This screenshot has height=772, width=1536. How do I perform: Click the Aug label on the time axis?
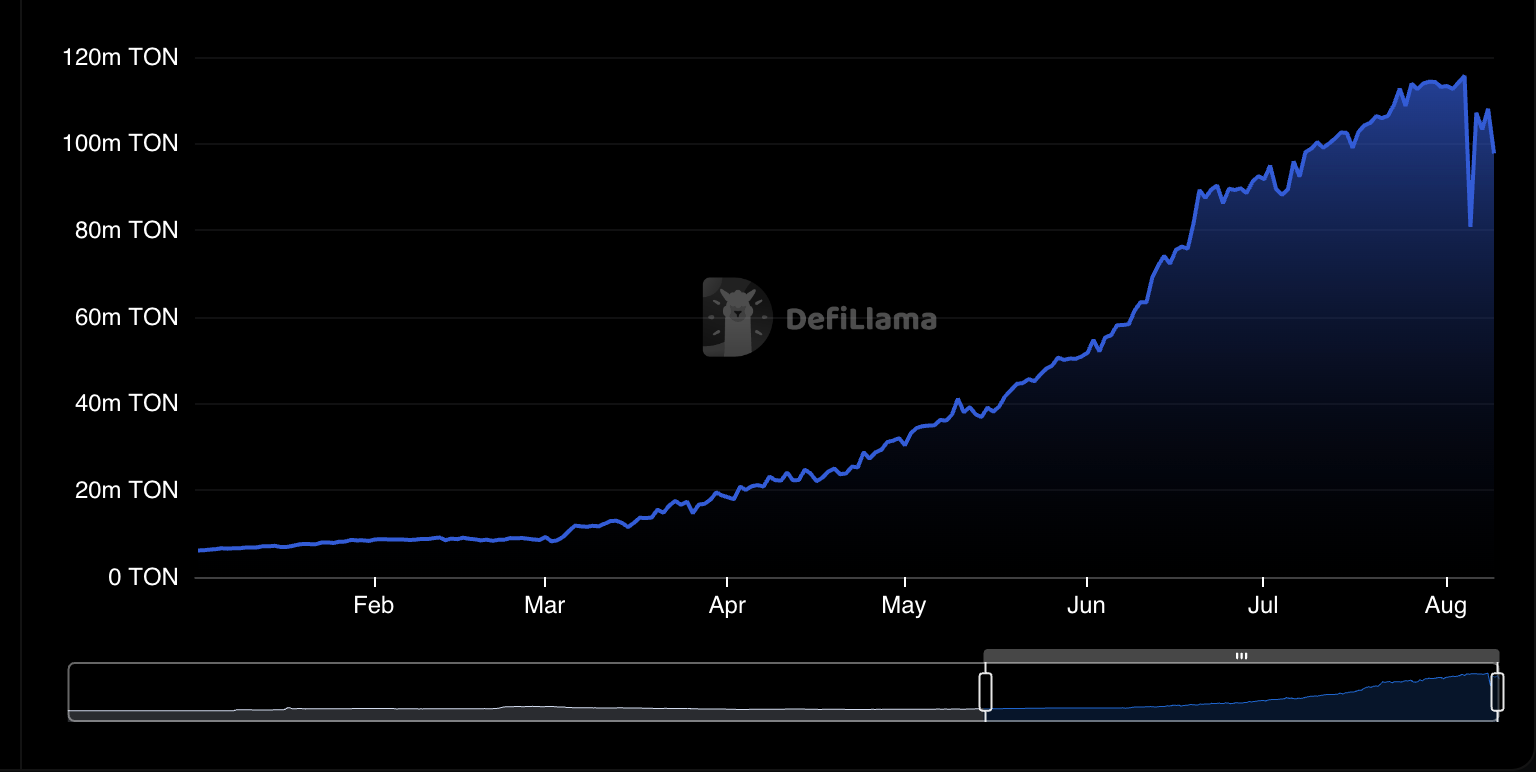click(x=1446, y=606)
